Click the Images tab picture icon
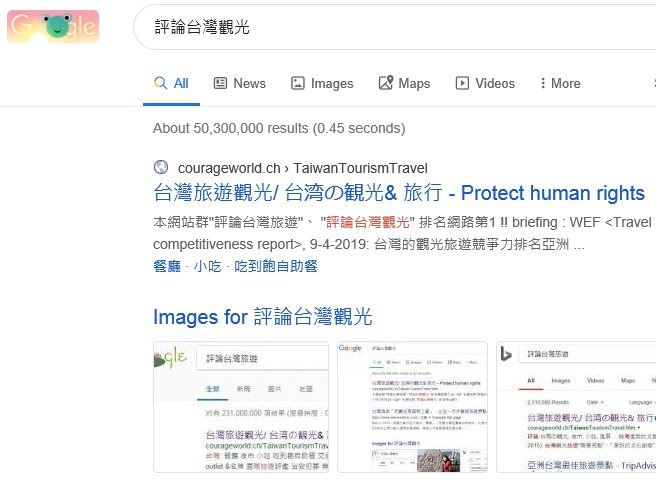The height and width of the screenshot is (479, 656). tap(297, 83)
